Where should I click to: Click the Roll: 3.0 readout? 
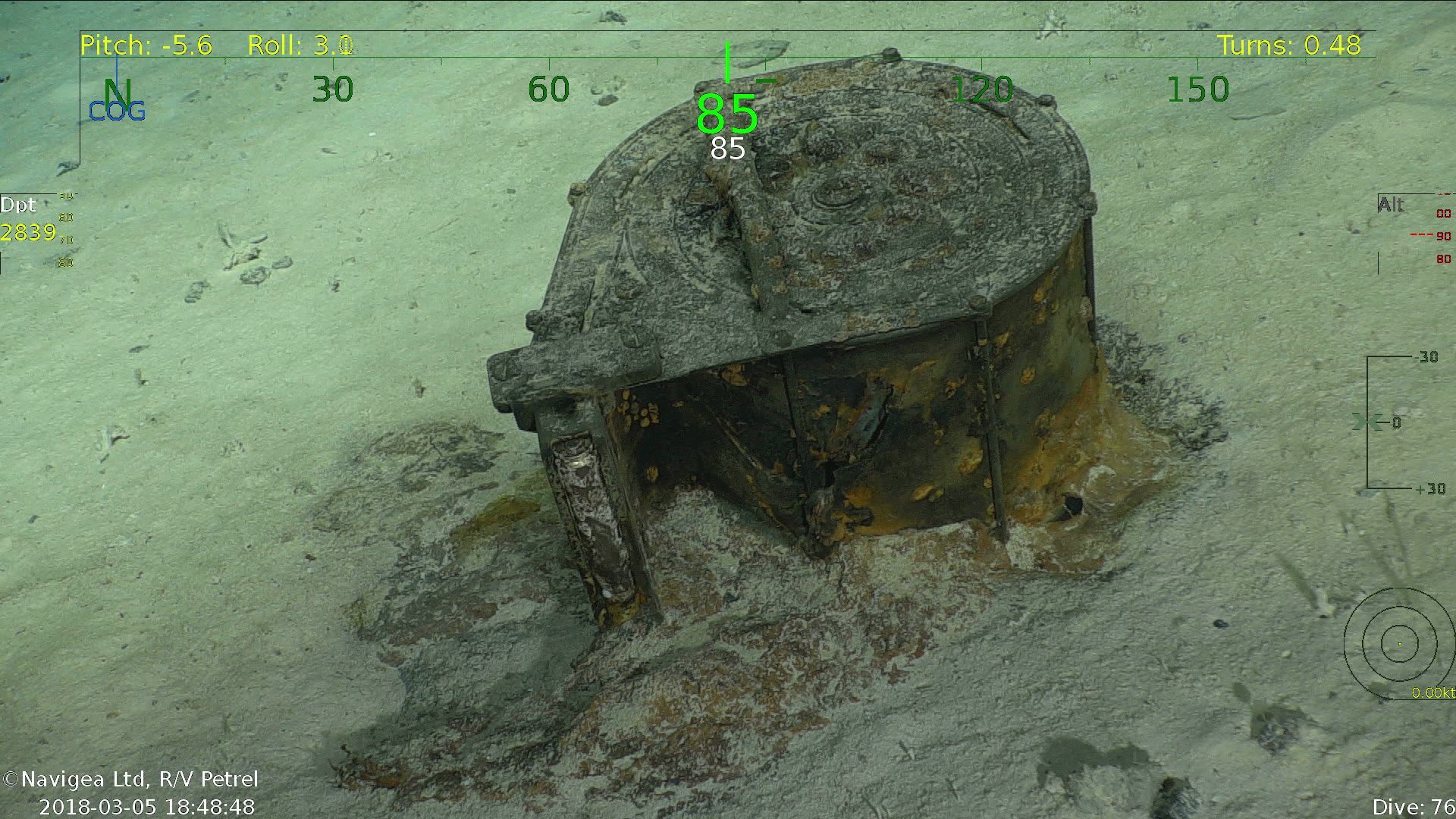tap(300, 45)
